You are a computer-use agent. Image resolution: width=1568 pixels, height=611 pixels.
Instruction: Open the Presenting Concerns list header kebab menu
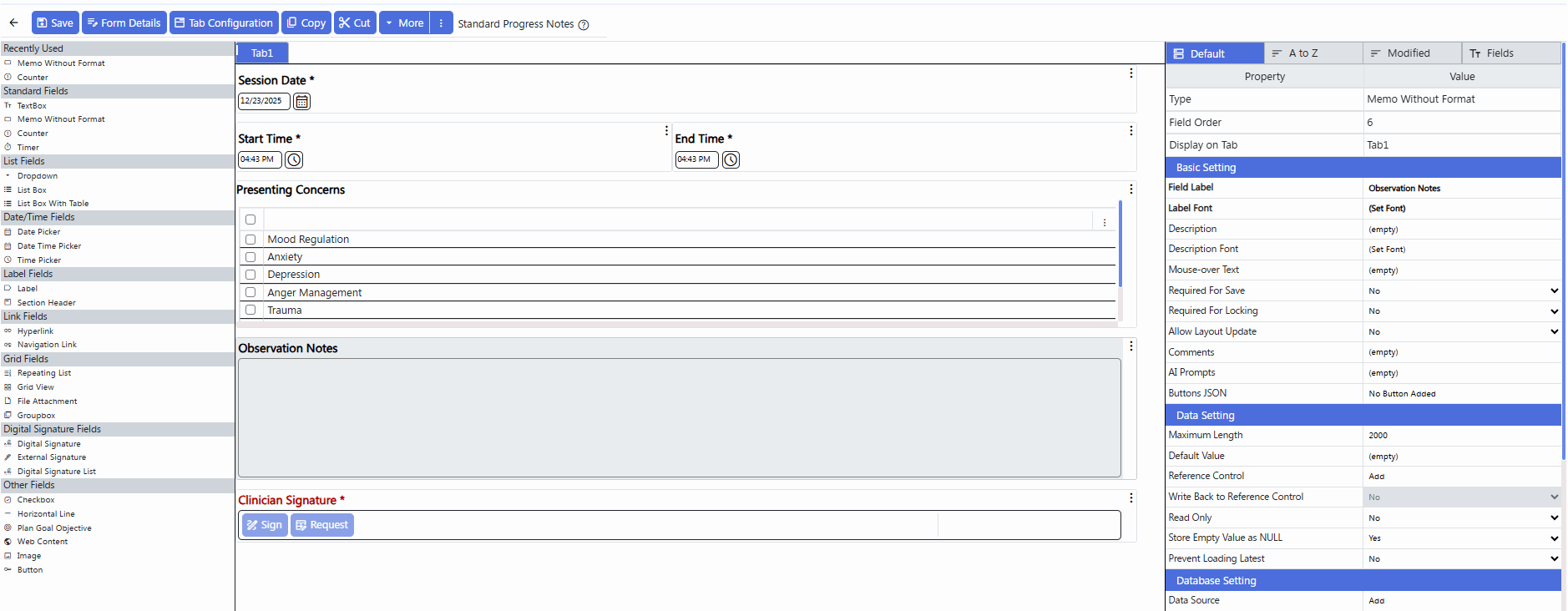pyautogui.click(x=1105, y=223)
